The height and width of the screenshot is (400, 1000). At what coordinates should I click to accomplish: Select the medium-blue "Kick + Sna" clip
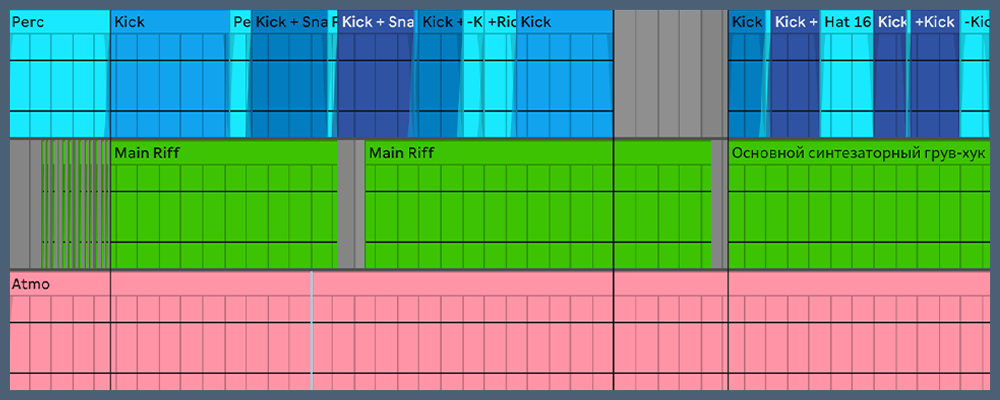click(290, 73)
